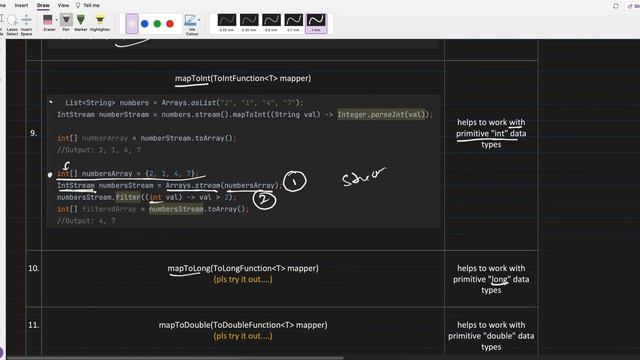Choose the 1 mm pen thickness

(316, 23)
